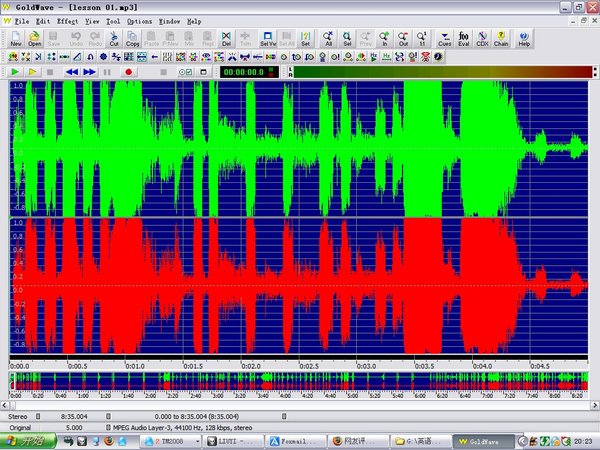Click the status format icon next to Stereo
Screen dimensions: 600x450
pos(38,416)
